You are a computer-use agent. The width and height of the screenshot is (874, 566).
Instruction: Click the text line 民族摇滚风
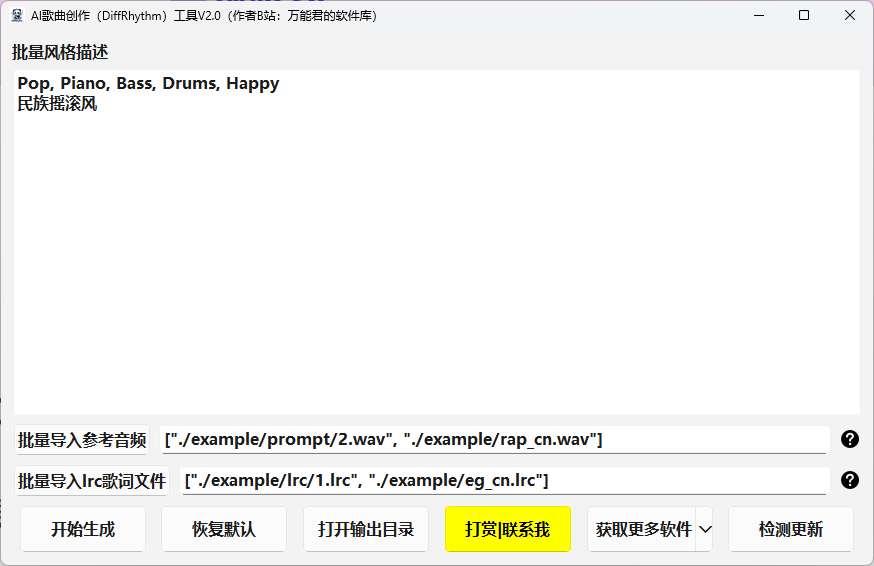(x=57, y=104)
